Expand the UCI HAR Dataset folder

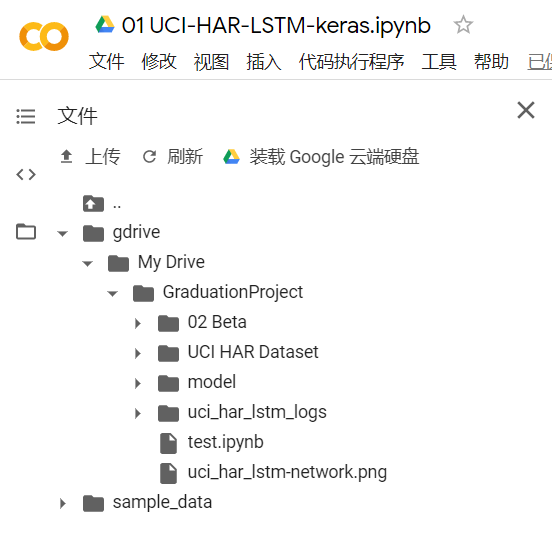tap(138, 354)
